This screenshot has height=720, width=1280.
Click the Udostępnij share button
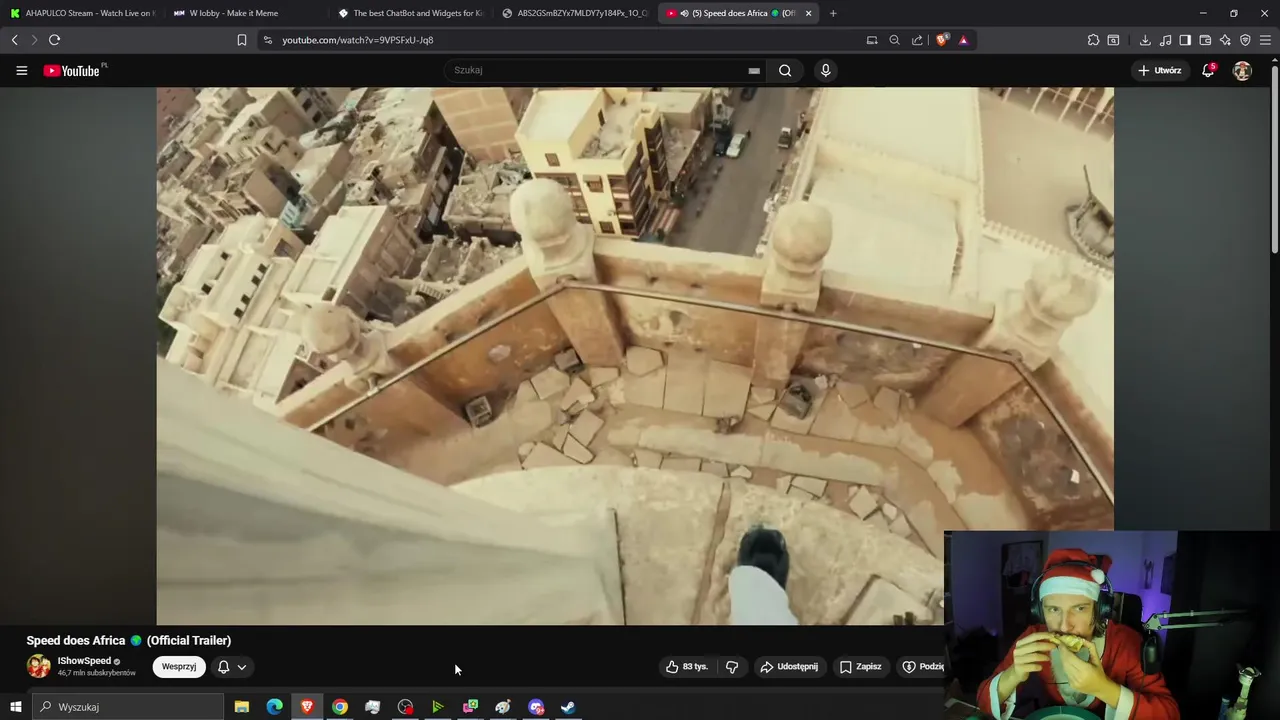[789, 667]
